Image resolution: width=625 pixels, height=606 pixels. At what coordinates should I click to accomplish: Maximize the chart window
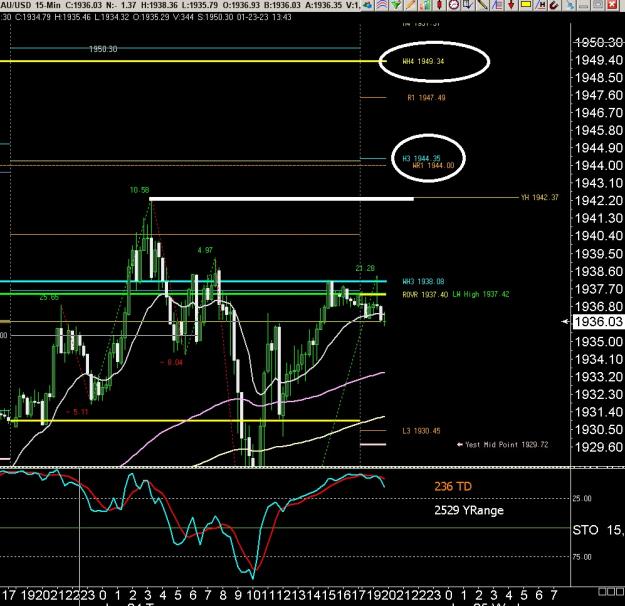point(598,5)
